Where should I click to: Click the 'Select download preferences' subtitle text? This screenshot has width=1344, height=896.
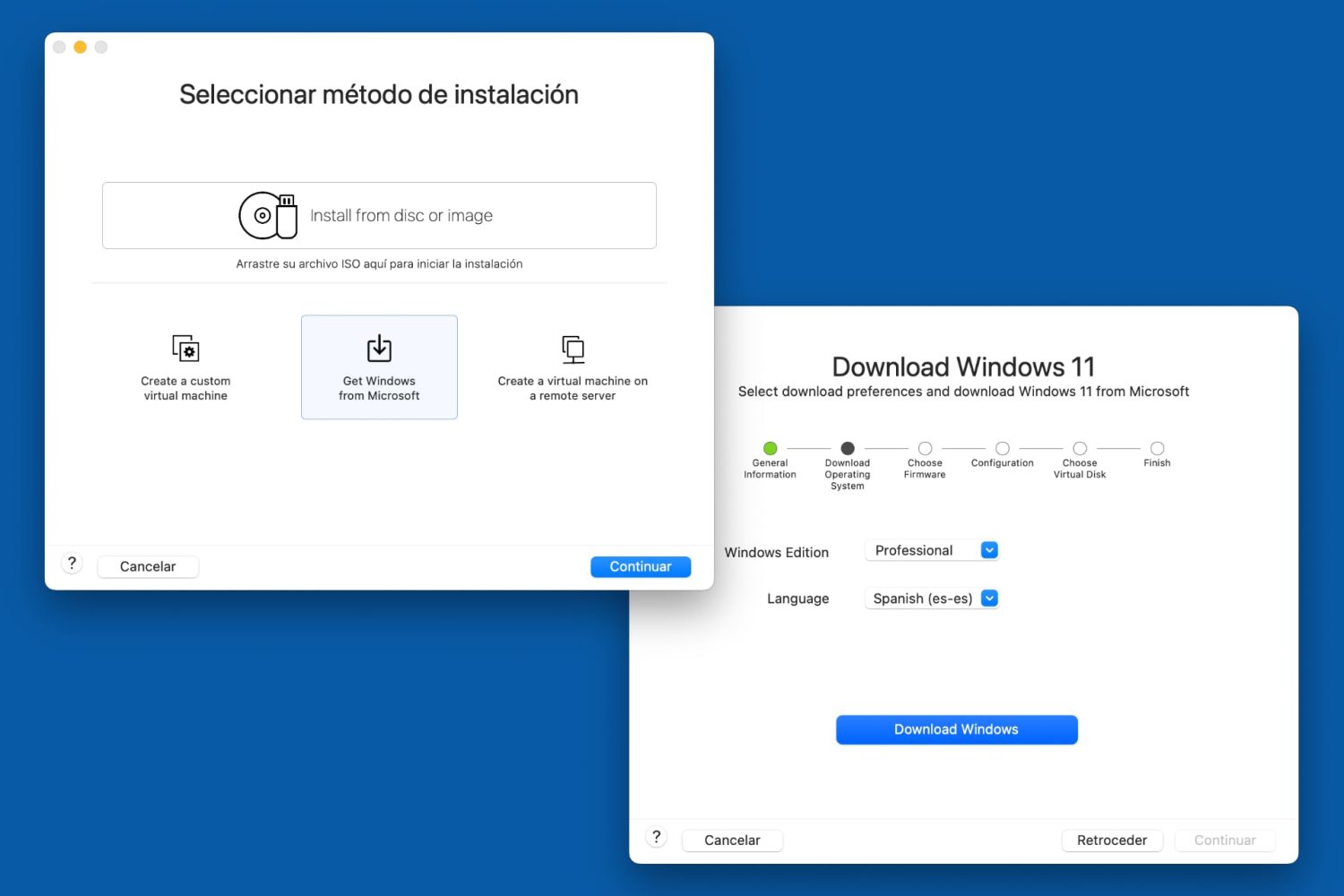964,392
